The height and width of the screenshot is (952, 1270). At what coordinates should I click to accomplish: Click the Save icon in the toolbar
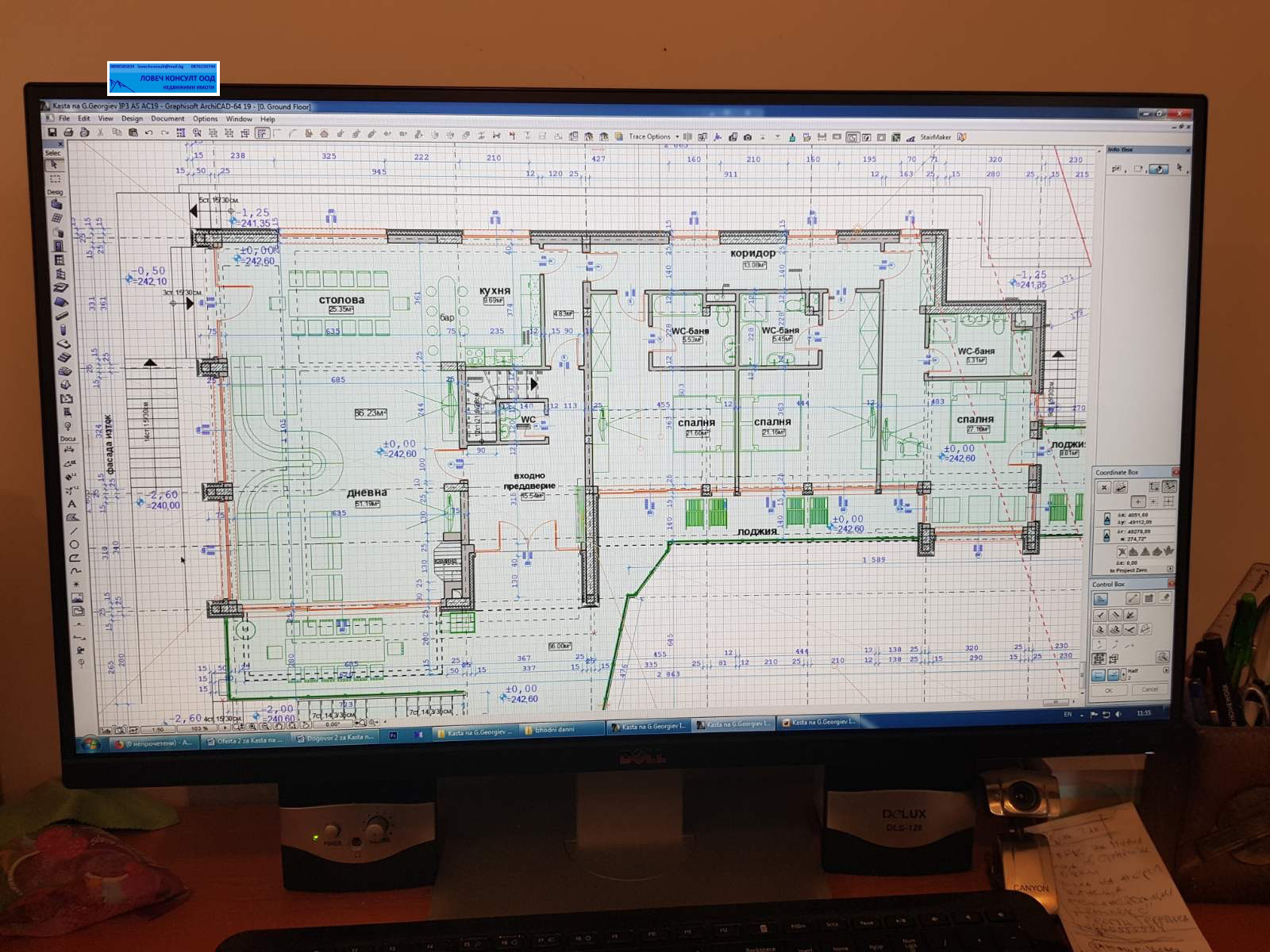[52, 132]
